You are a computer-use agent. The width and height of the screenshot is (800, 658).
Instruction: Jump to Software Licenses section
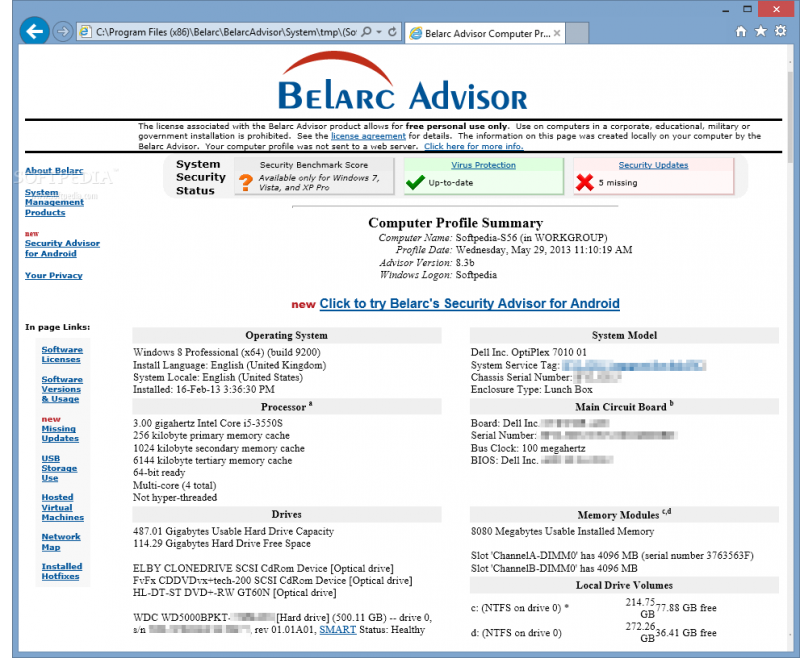[62, 355]
